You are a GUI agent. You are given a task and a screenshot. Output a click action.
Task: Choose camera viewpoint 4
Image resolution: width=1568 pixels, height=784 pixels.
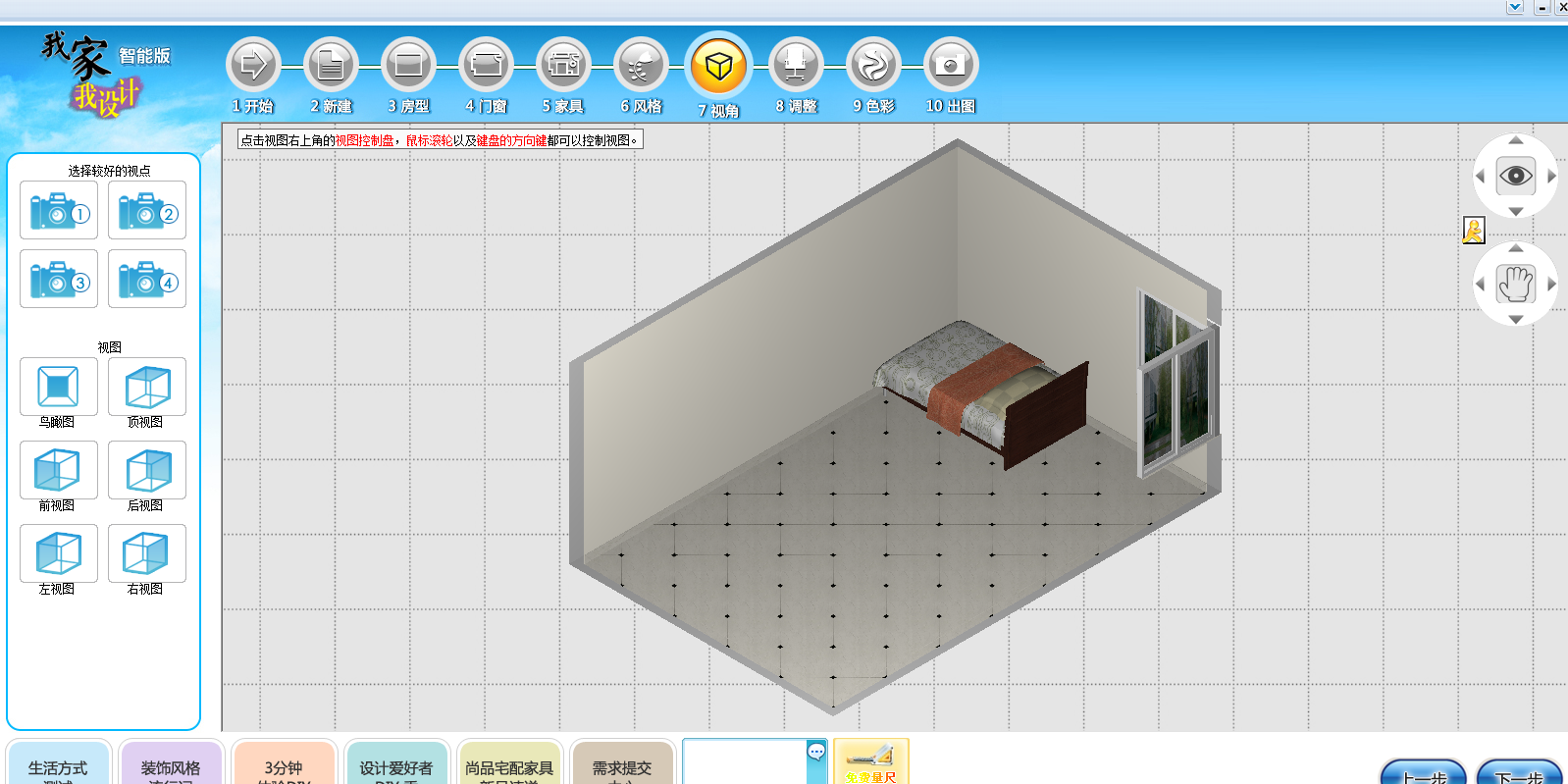point(147,280)
